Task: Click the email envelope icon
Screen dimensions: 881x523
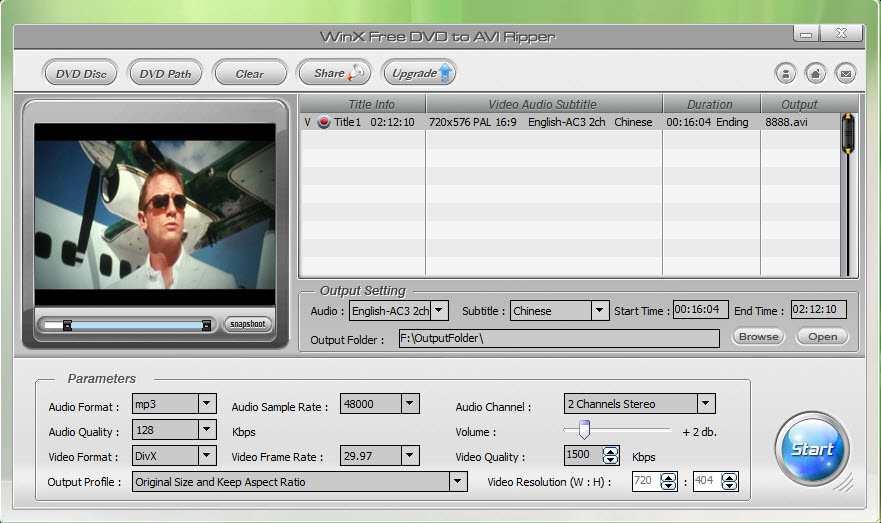Action: [x=846, y=74]
